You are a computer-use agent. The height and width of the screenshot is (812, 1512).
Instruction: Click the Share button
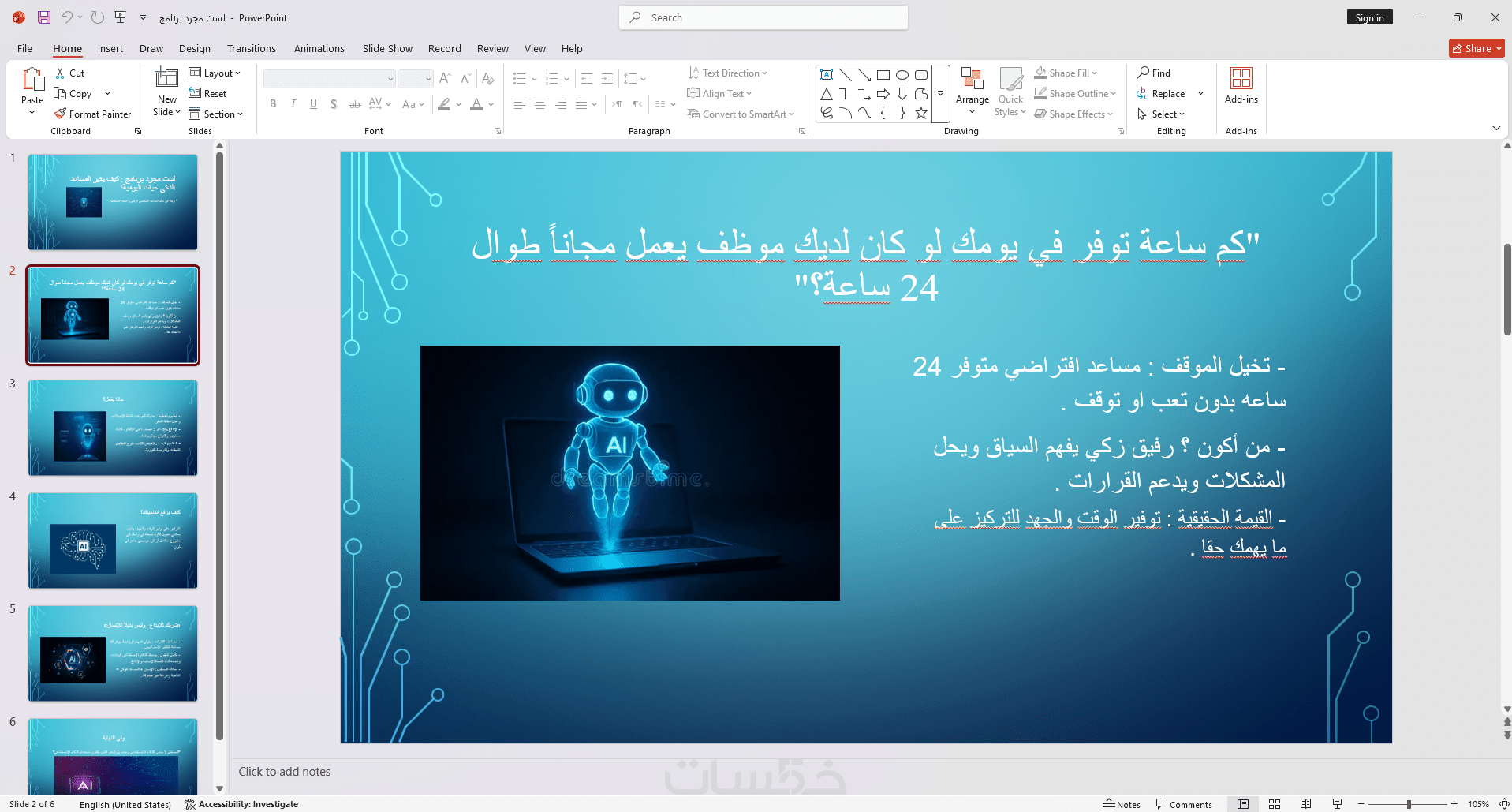point(1477,48)
